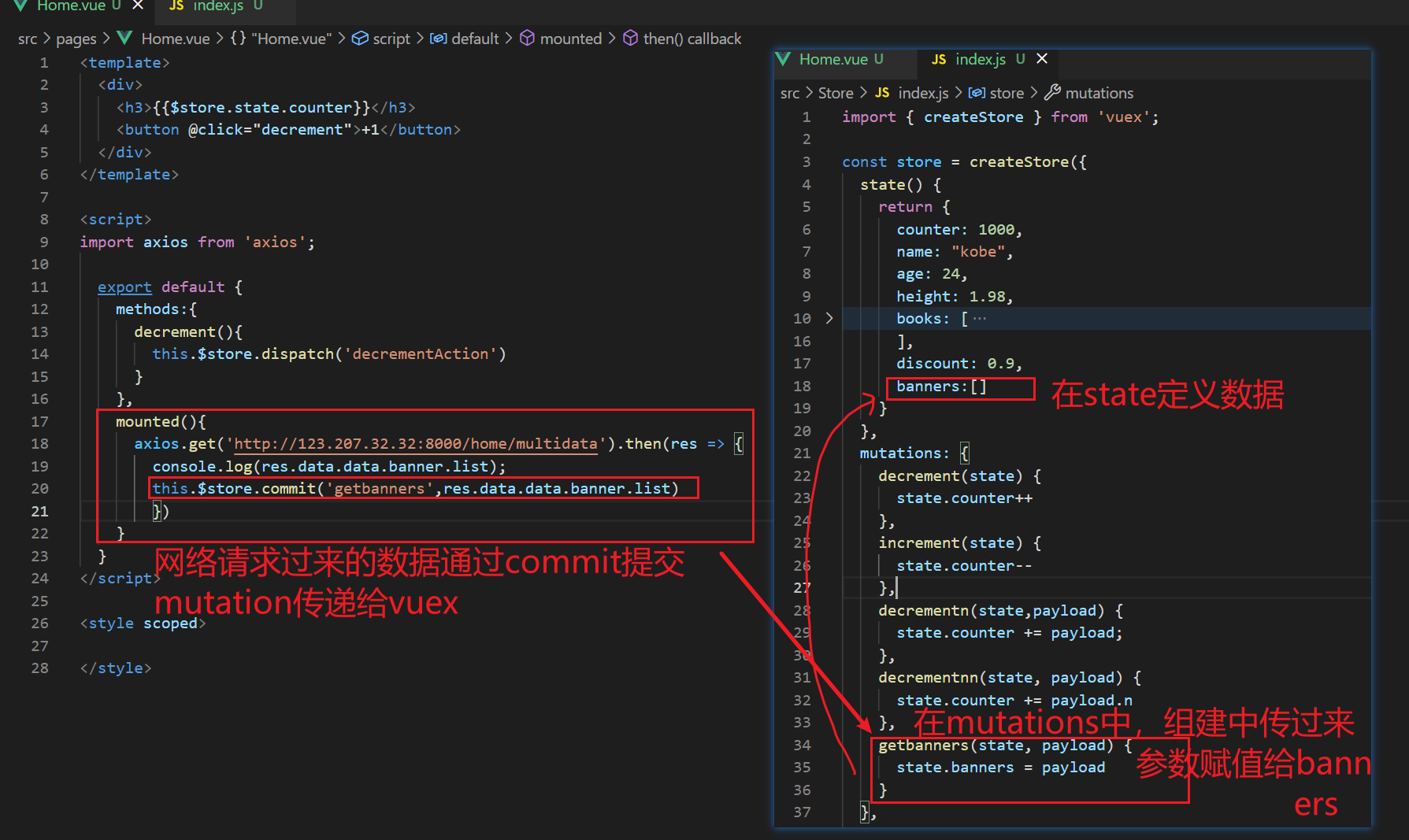Image resolution: width=1409 pixels, height=840 pixels.
Task: Click script symbol icon in breadcrumb
Action: click(x=360, y=38)
